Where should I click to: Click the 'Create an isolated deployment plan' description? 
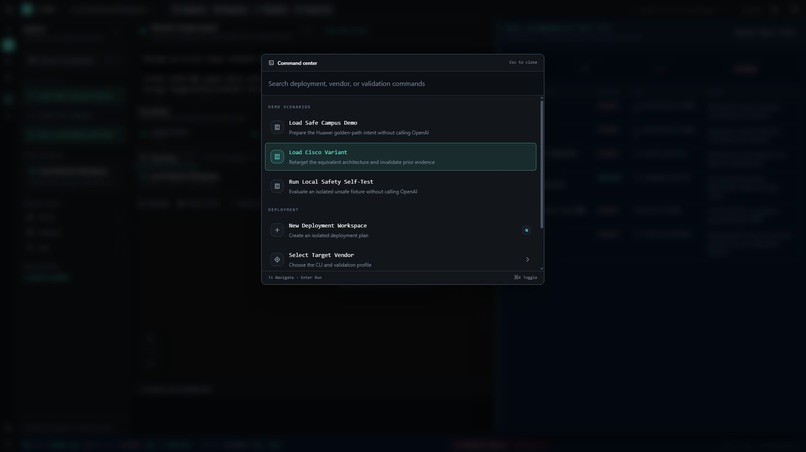[x=328, y=236]
